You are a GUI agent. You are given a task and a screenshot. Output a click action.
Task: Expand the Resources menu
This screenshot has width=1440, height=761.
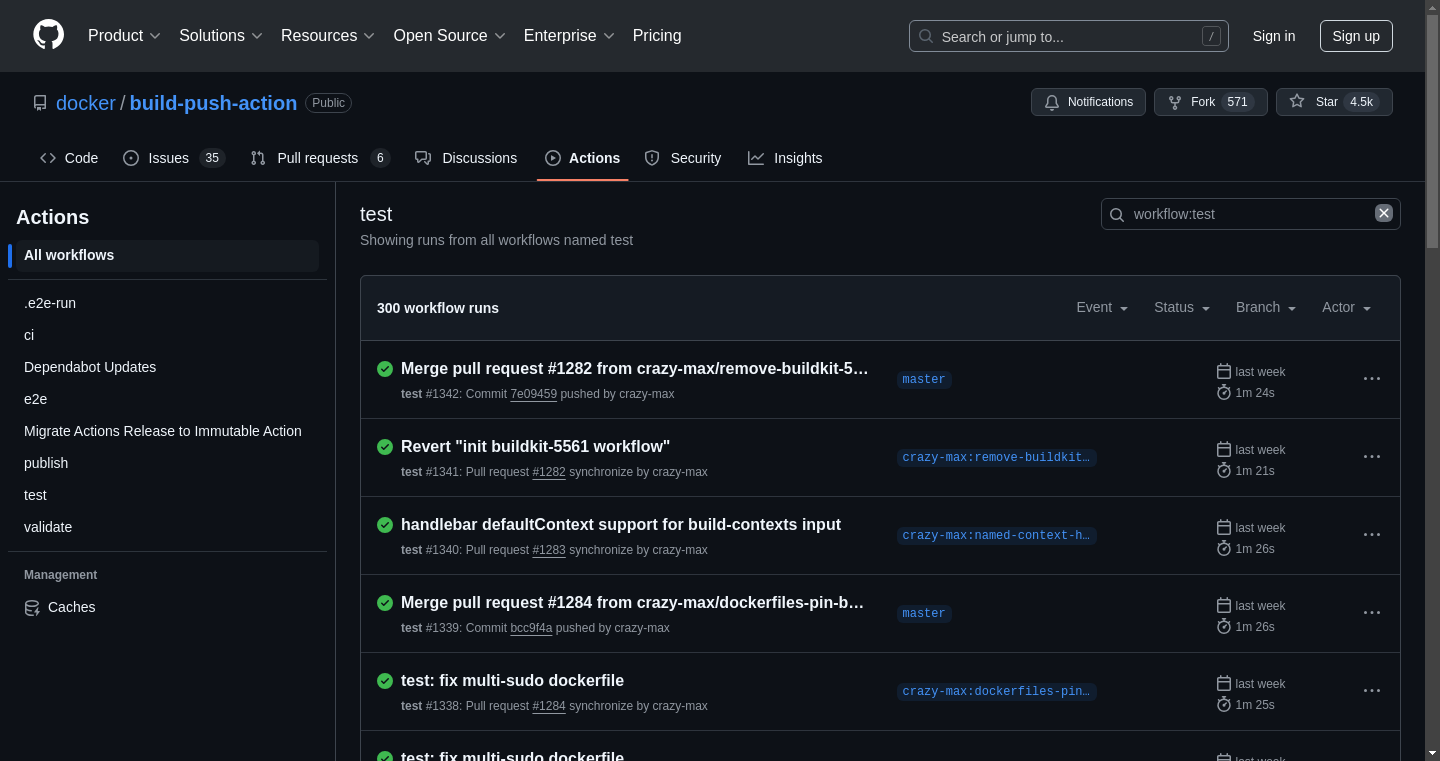pyautogui.click(x=328, y=36)
